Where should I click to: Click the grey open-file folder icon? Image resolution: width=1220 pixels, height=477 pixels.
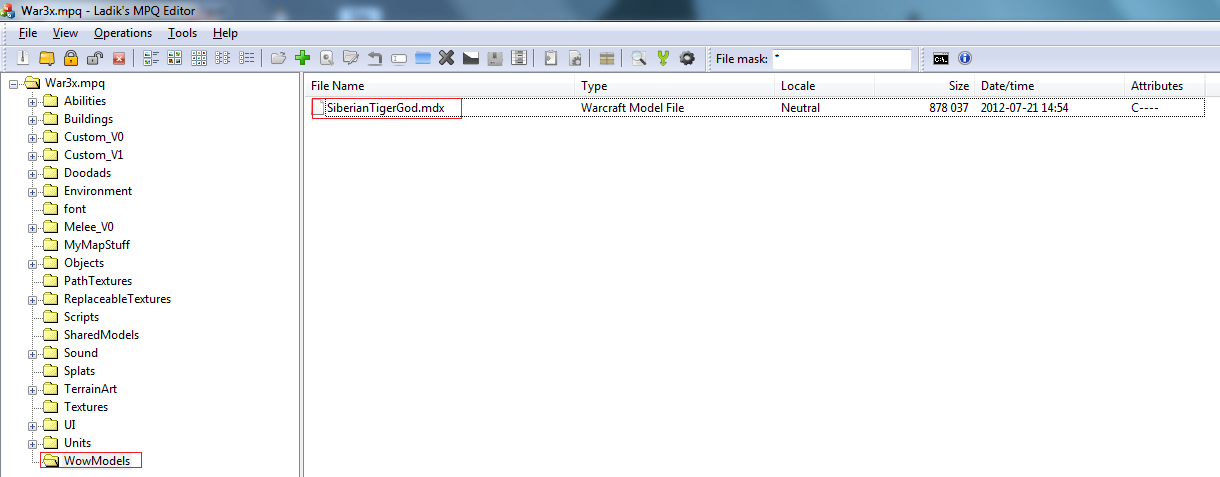(x=278, y=59)
